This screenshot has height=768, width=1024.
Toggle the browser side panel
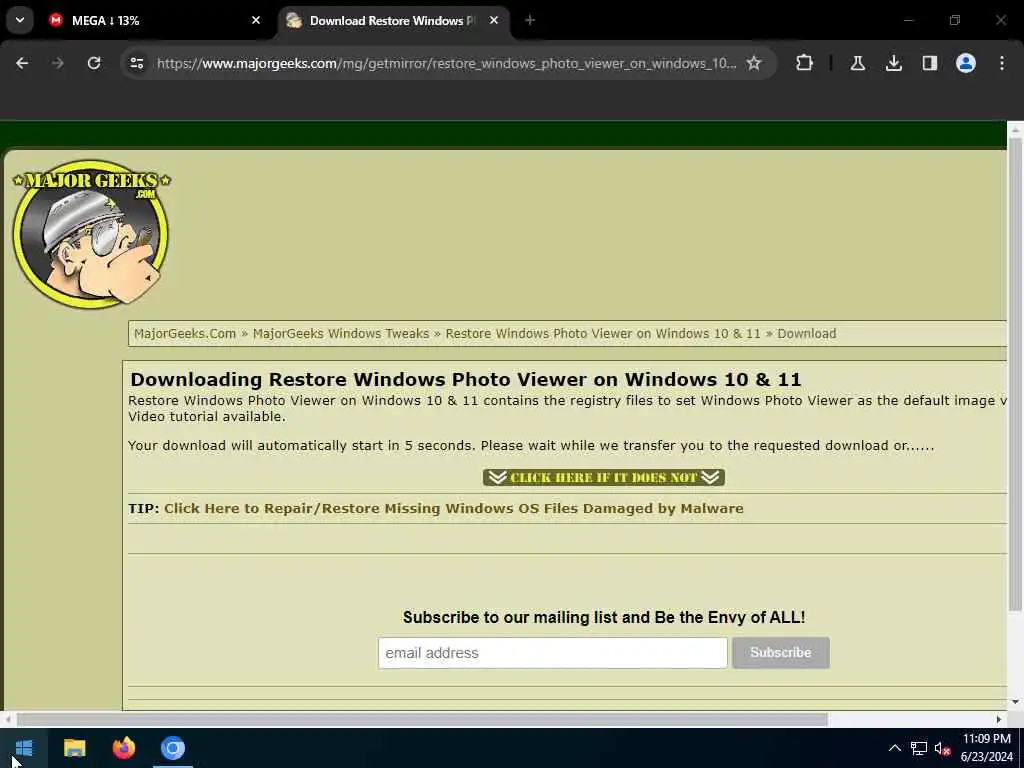click(x=930, y=63)
